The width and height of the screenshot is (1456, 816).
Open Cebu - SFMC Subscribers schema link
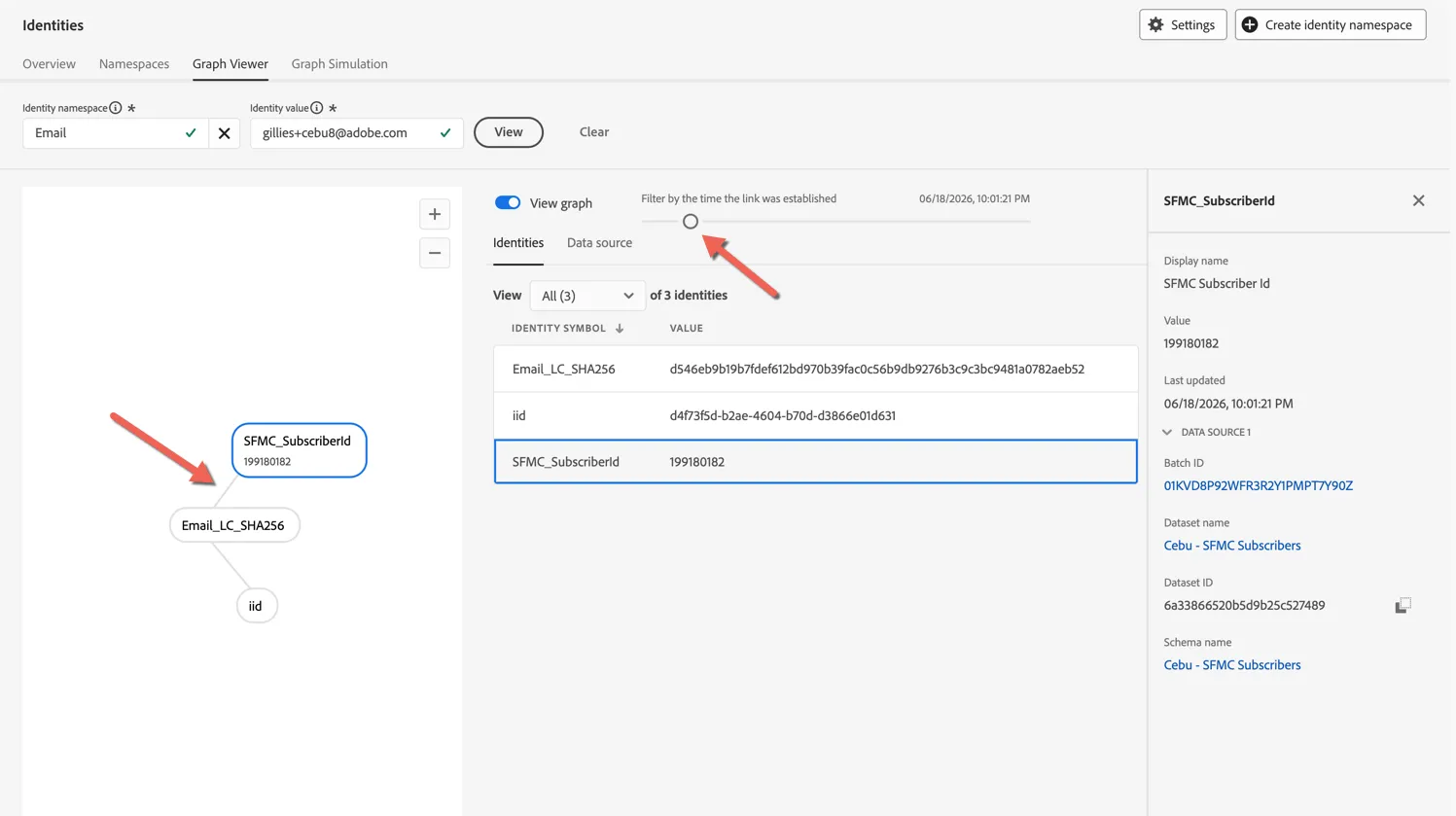click(1232, 665)
